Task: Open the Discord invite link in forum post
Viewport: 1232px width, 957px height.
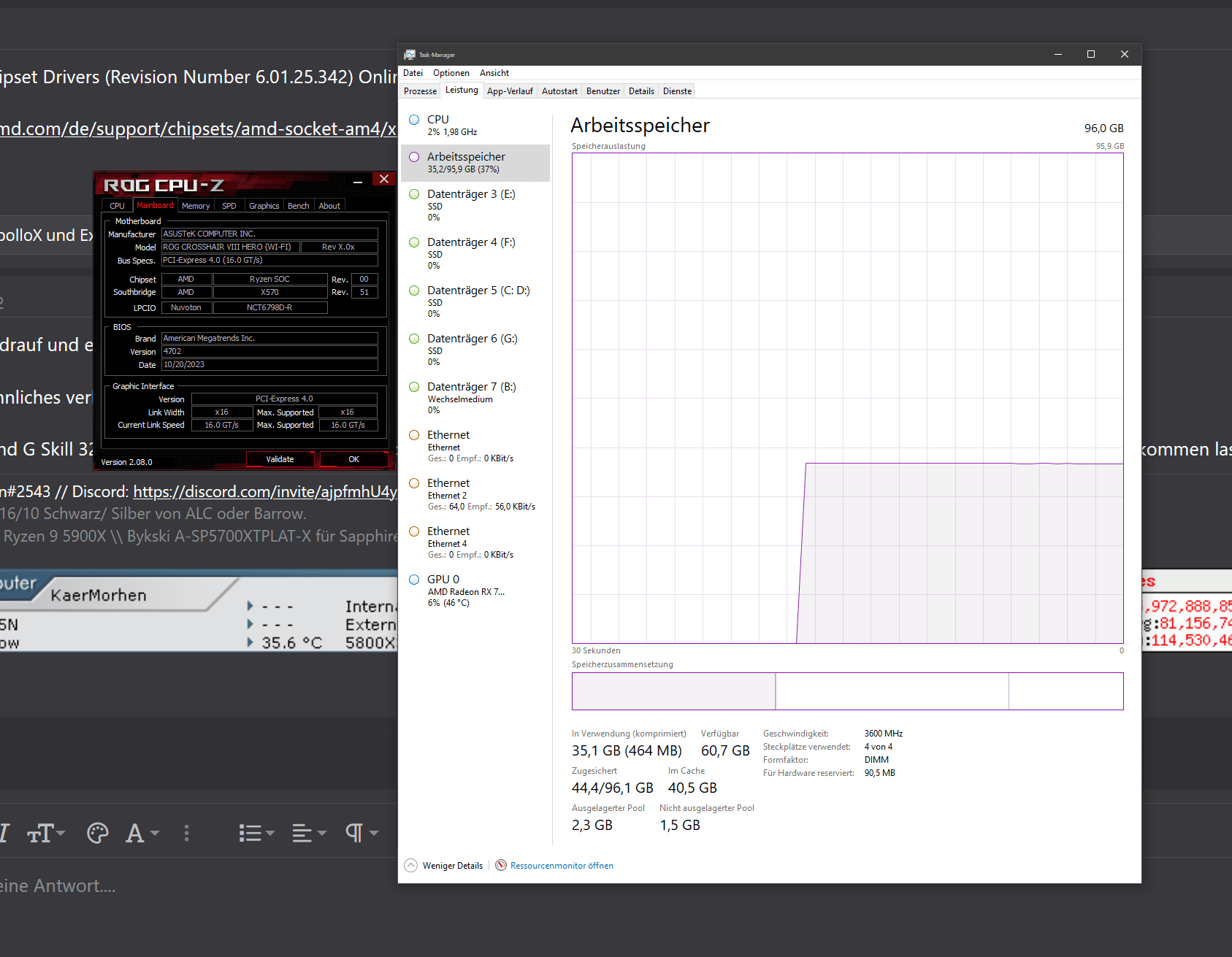Action: 264,491
